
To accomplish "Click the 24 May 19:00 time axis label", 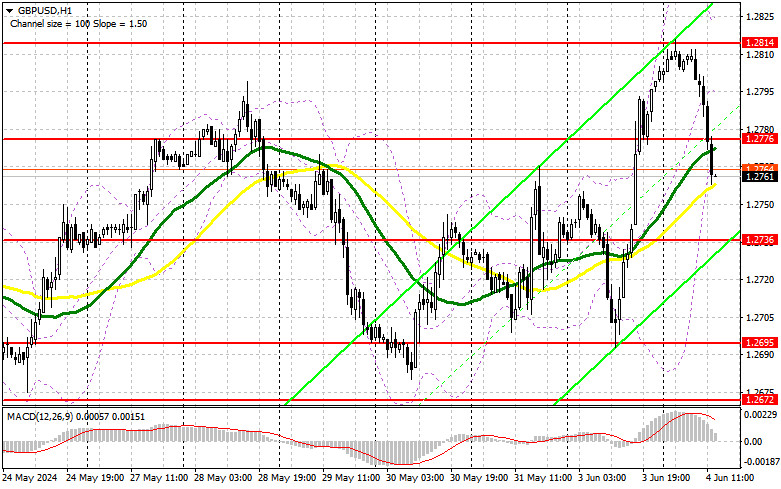I will pos(95,478).
